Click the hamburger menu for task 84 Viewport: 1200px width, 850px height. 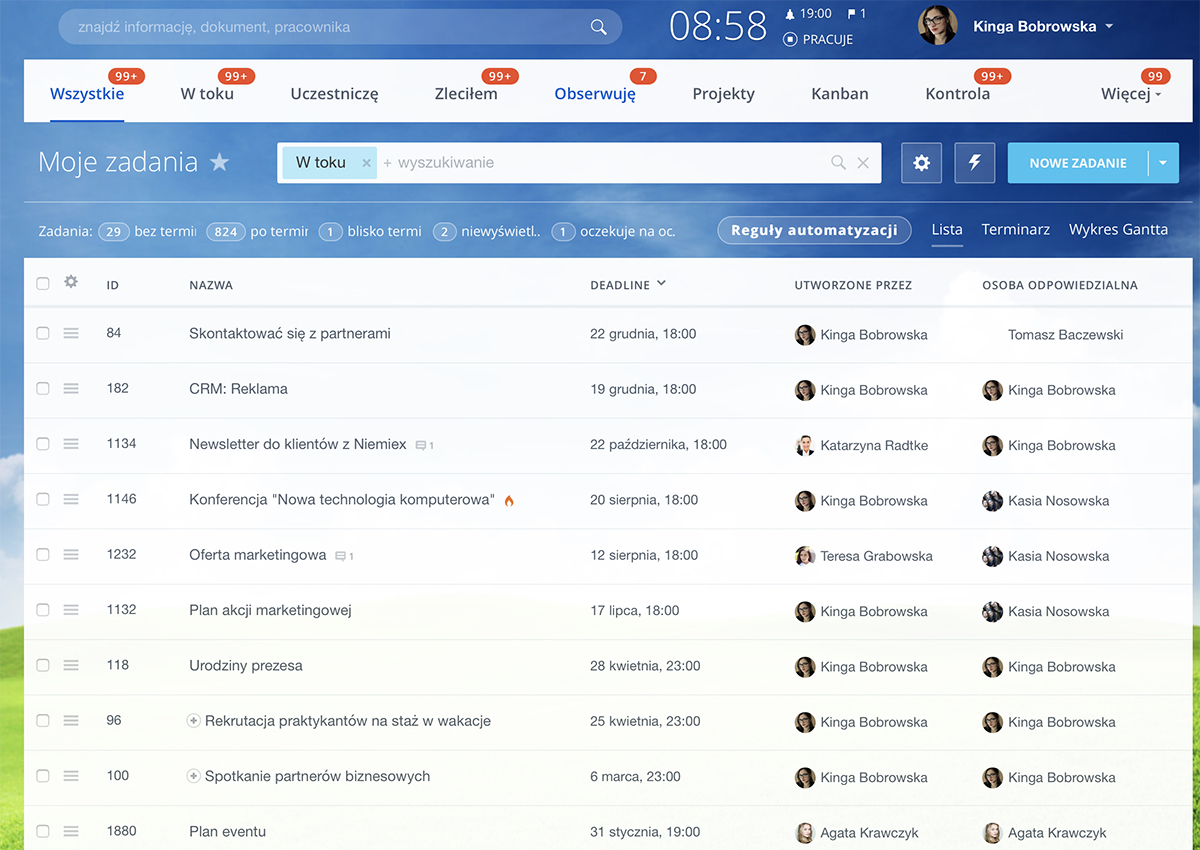point(71,334)
